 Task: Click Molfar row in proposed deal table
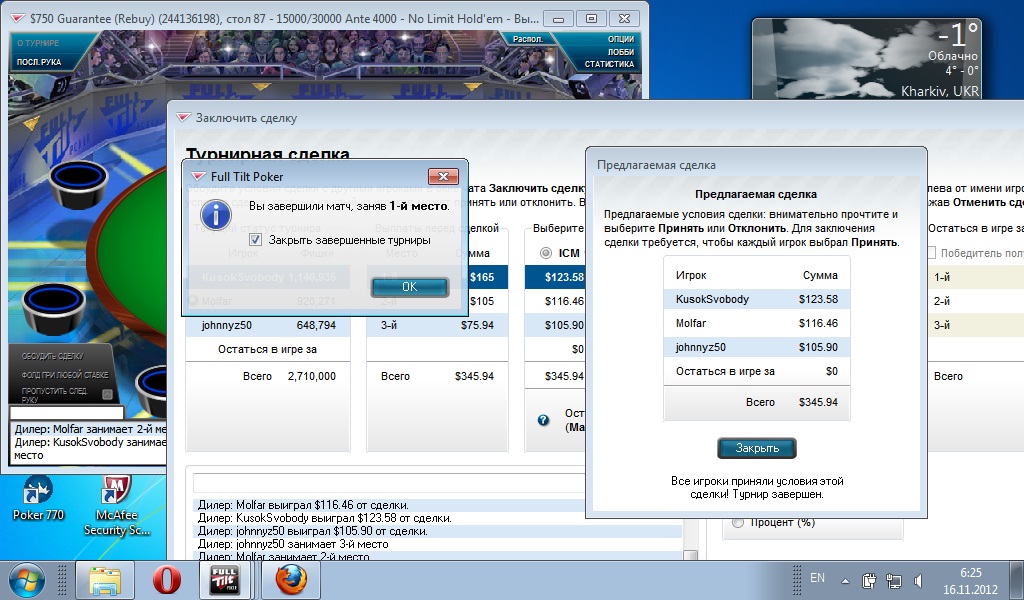(x=757, y=323)
